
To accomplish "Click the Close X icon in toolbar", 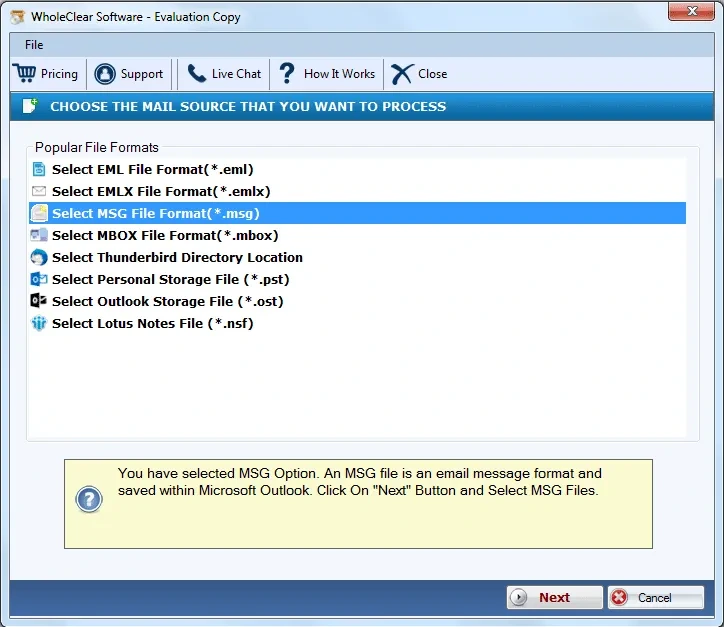I will pos(402,74).
